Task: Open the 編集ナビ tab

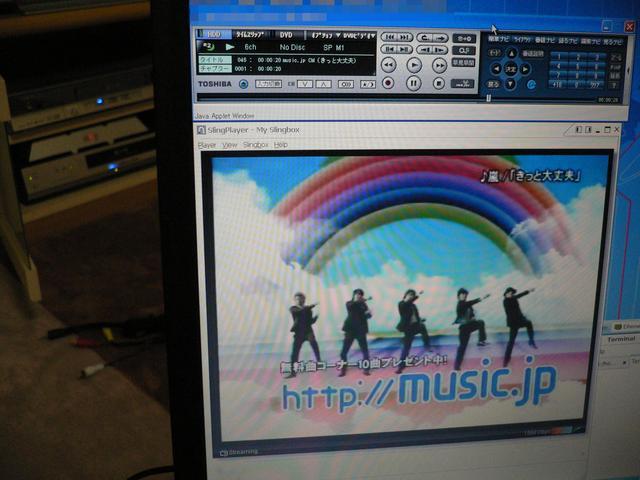Action: point(590,41)
